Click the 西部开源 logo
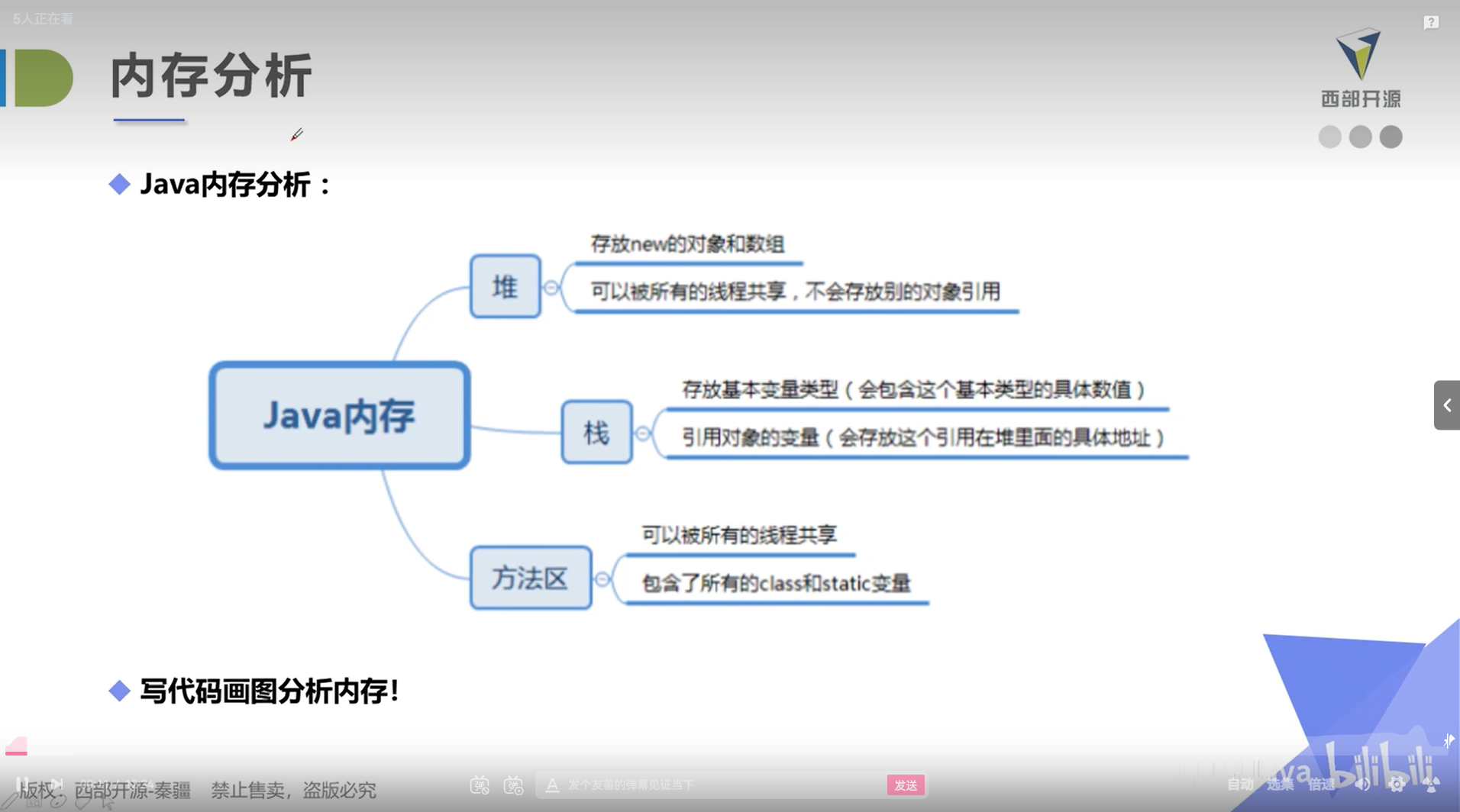 [x=1360, y=68]
